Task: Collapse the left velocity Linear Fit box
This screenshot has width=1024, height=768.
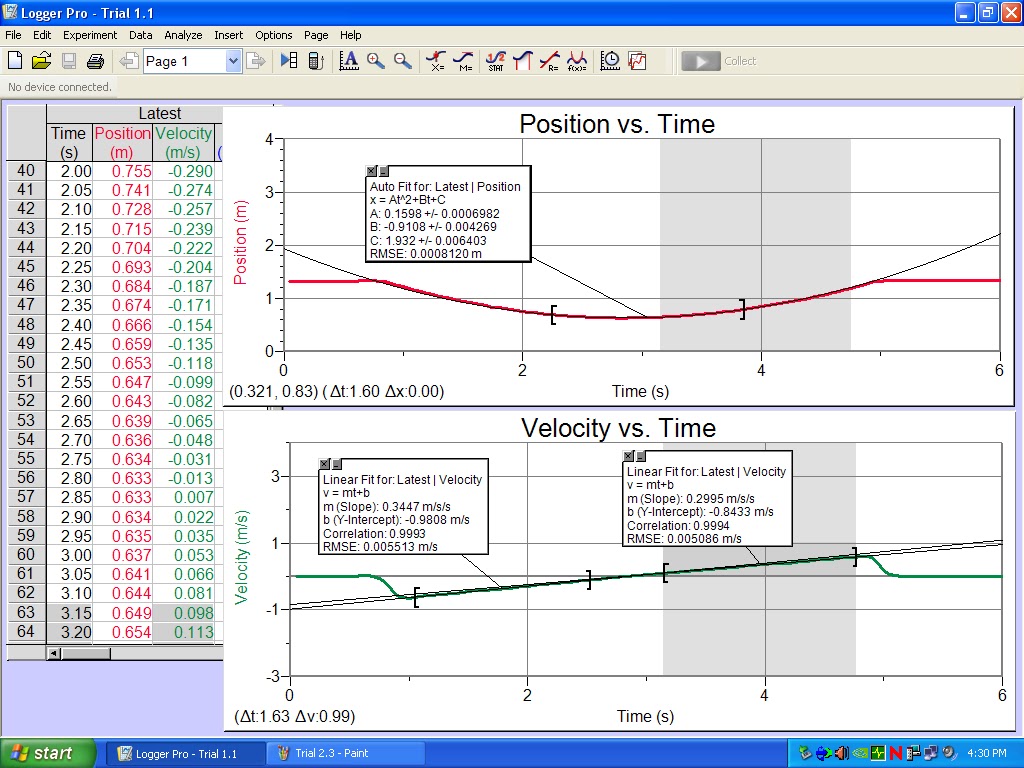Action: [x=336, y=463]
